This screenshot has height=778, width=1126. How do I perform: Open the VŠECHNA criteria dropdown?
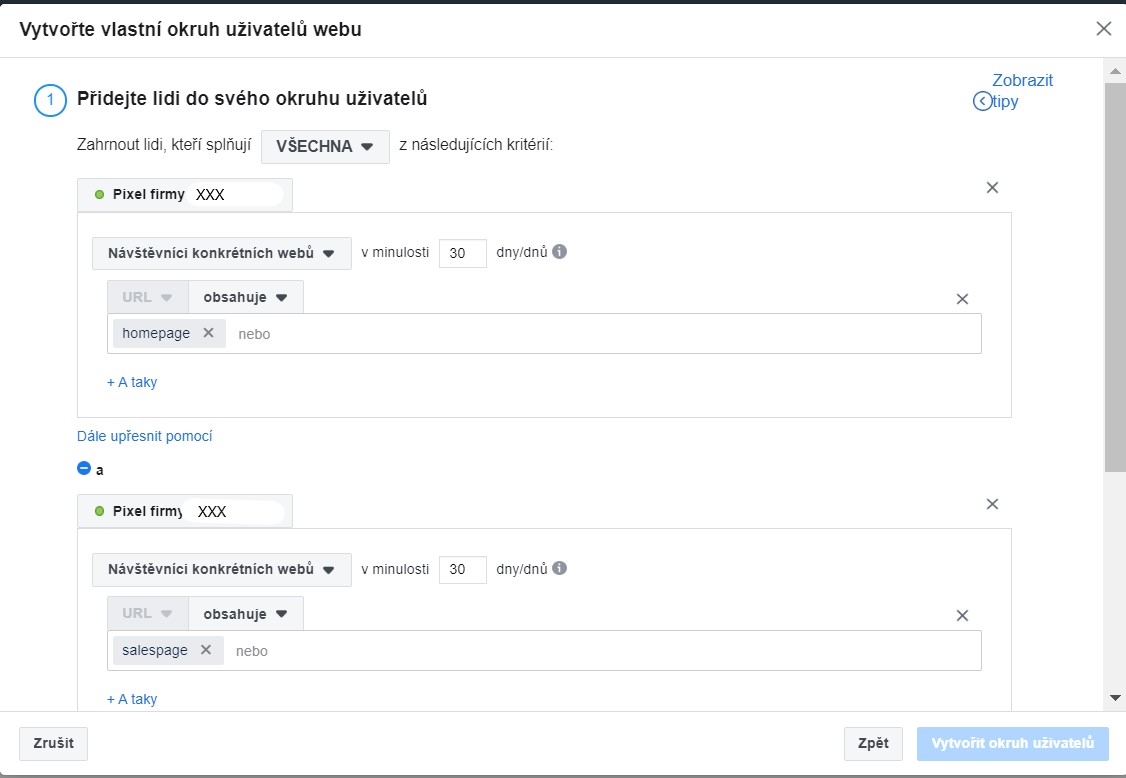point(325,147)
